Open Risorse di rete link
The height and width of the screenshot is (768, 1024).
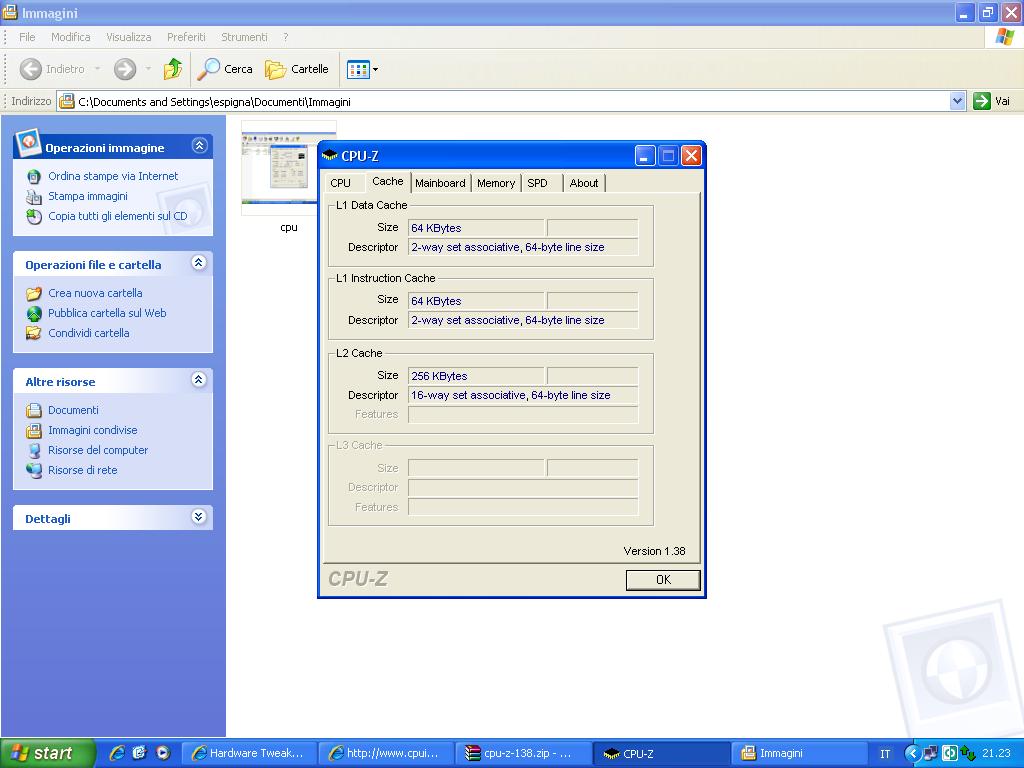[x=83, y=470]
